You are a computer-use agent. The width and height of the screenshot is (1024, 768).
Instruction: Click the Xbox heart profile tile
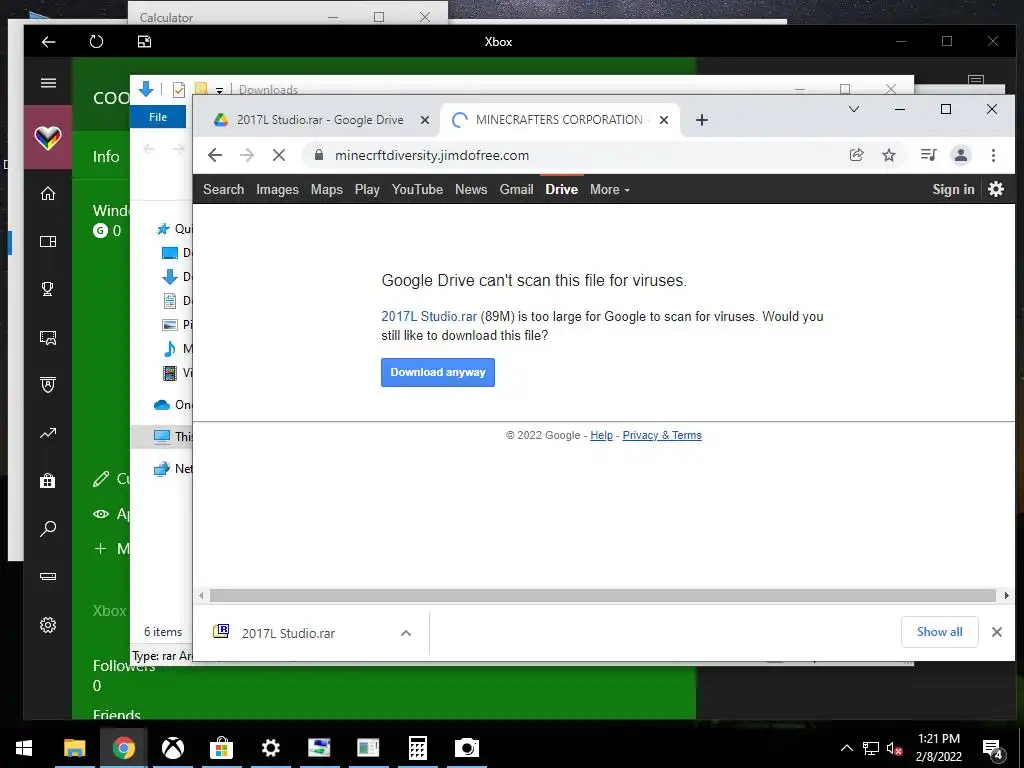coord(48,137)
